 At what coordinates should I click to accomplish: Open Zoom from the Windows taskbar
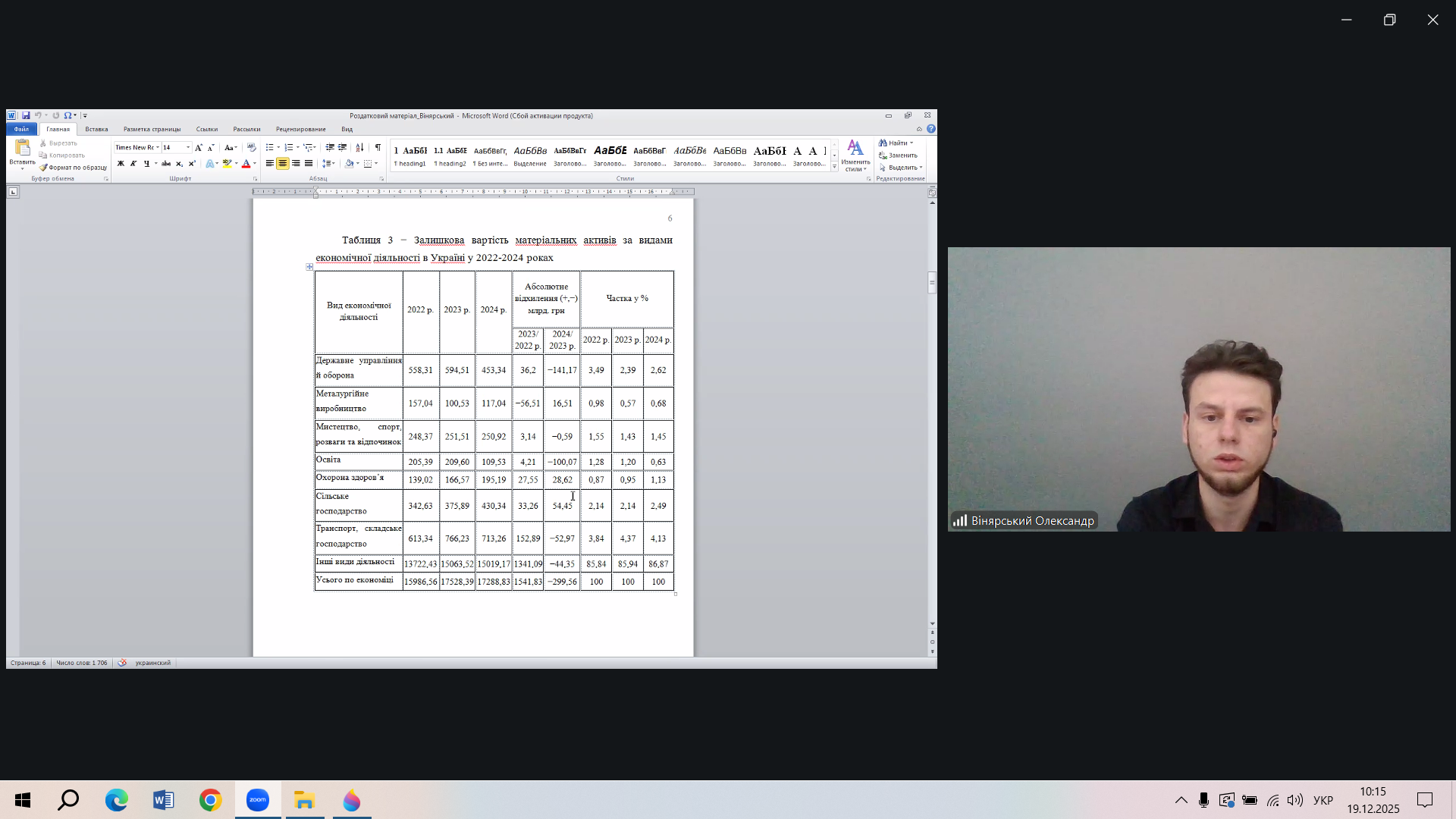[x=258, y=800]
